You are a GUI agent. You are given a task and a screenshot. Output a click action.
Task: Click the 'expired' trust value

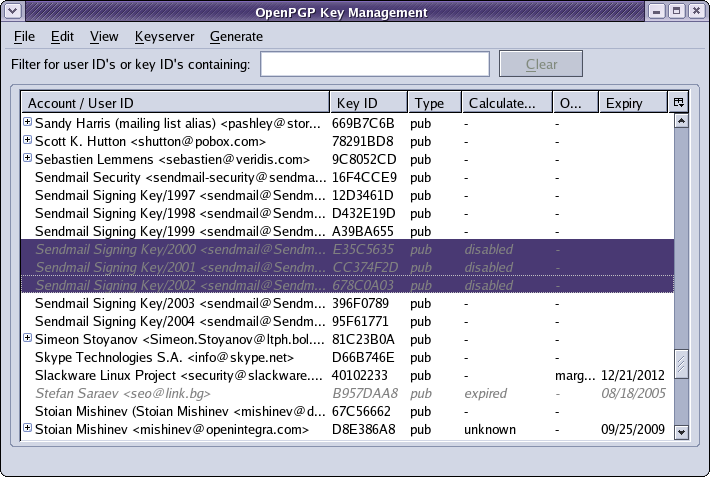485,393
